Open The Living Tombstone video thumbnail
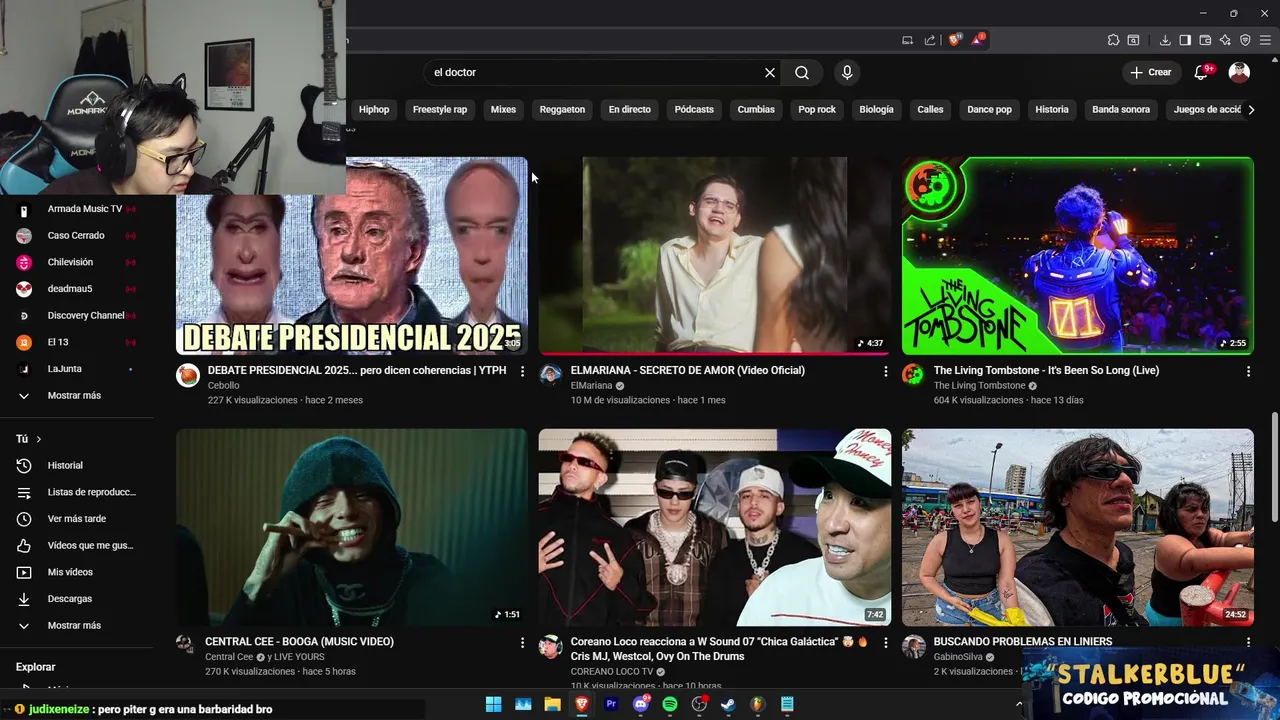This screenshot has width=1280, height=720. pos(1078,256)
